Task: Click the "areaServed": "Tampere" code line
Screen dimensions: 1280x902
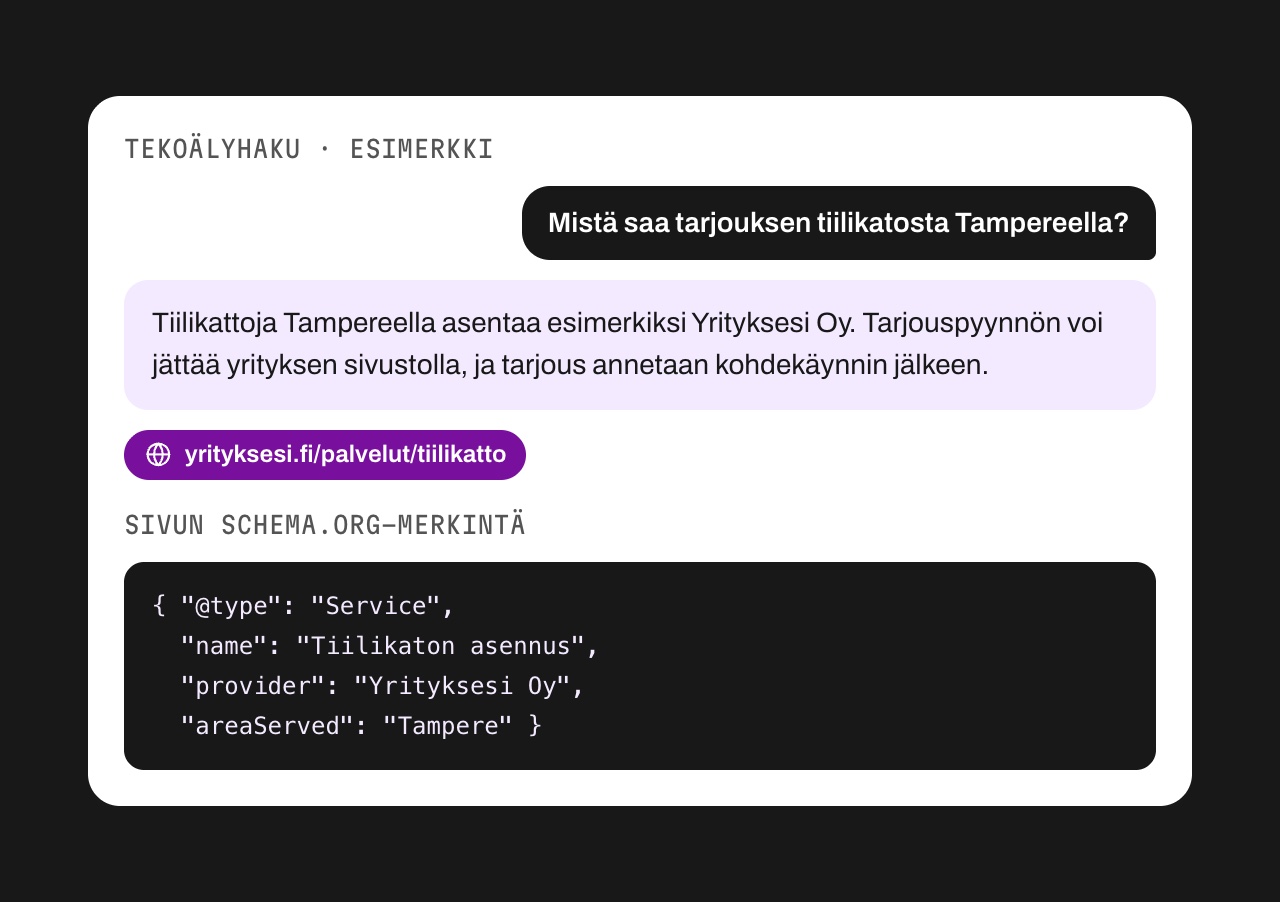Action: point(361,725)
